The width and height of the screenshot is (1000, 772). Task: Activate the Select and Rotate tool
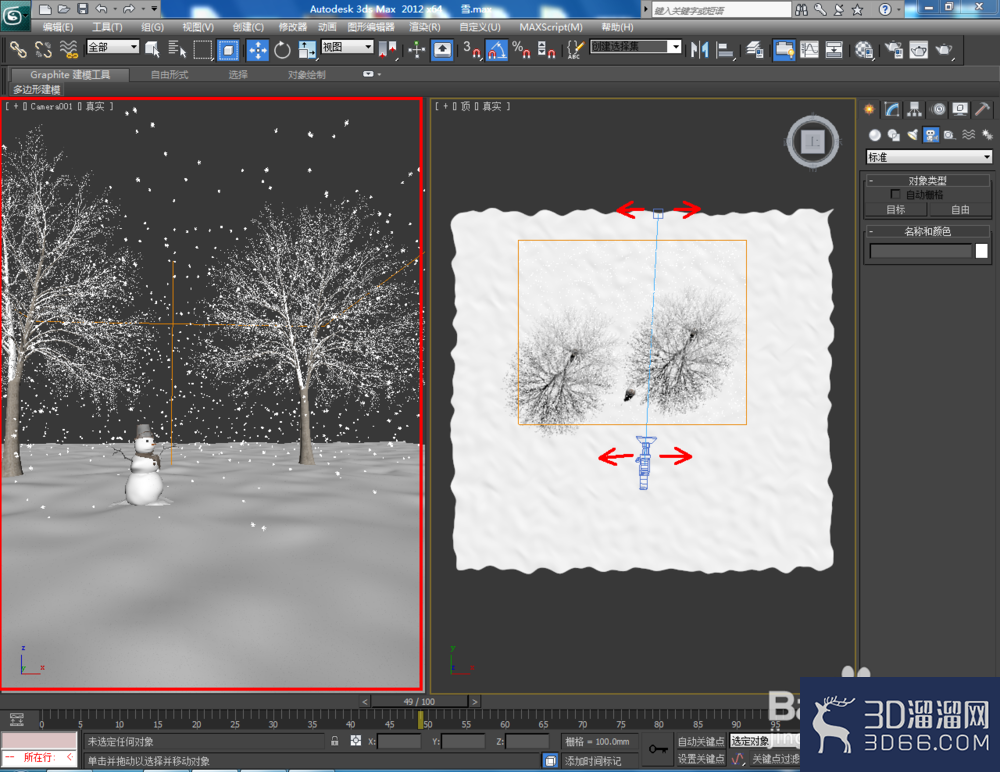pos(282,49)
